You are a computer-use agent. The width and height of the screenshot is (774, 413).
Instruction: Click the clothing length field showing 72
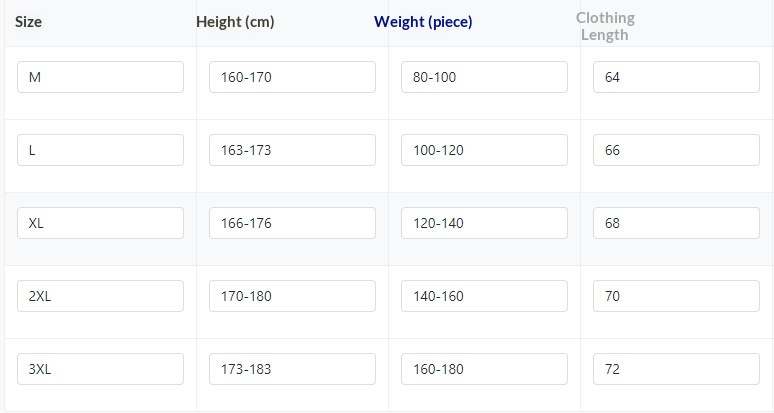click(676, 369)
